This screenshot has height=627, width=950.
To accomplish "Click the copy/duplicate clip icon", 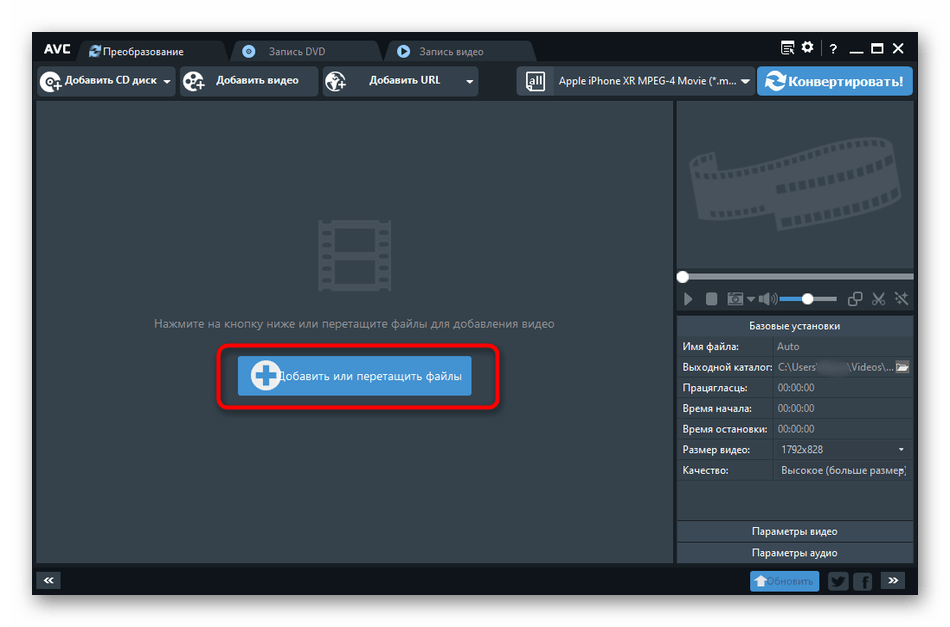I will (x=855, y=299).
